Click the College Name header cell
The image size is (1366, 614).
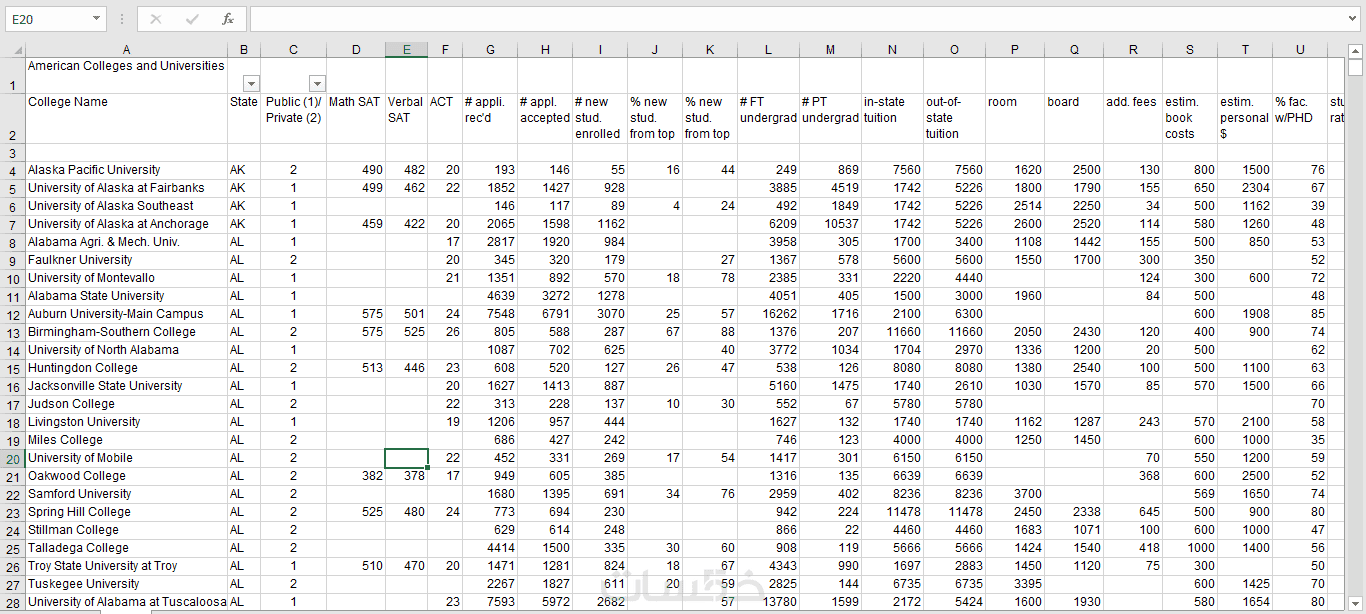[126, 118]
